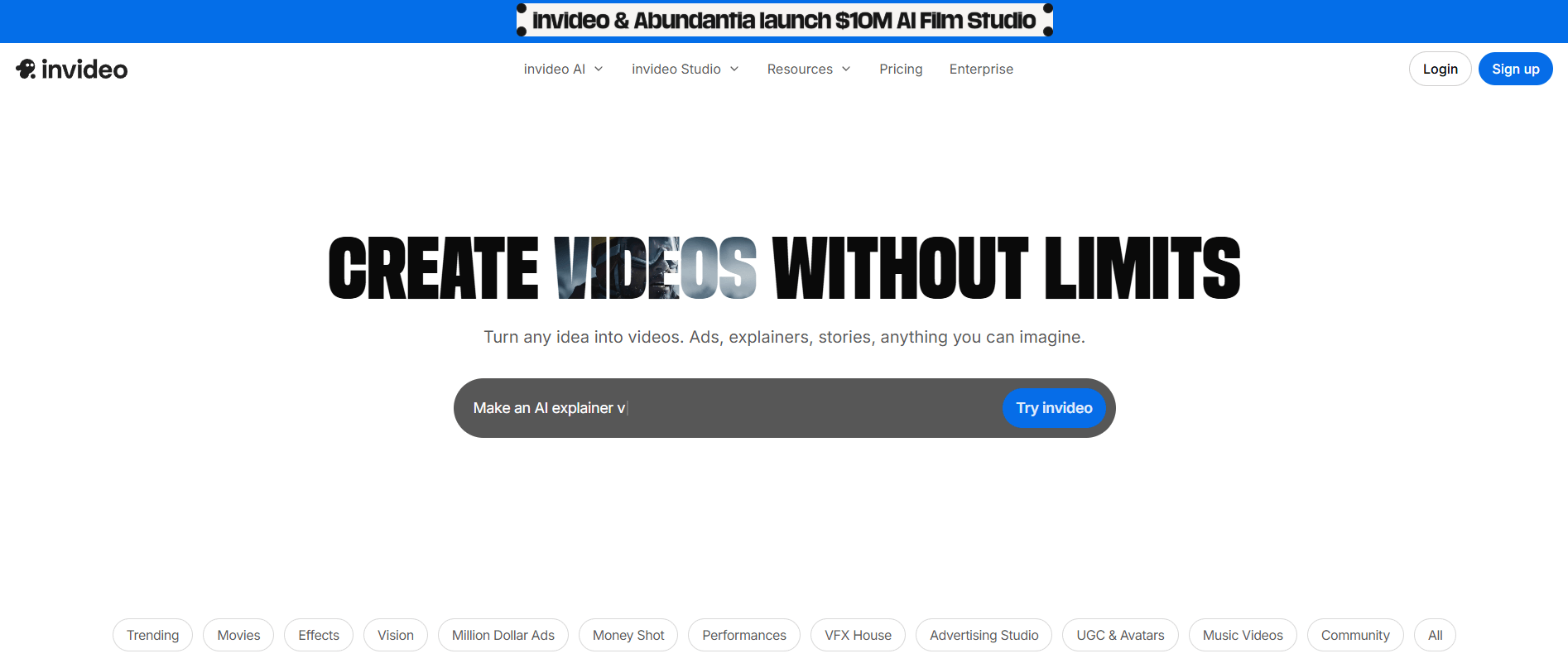Click the 'Turn any idea into videos' subtitle
The image size is (1568, 668).
point(784,337)
